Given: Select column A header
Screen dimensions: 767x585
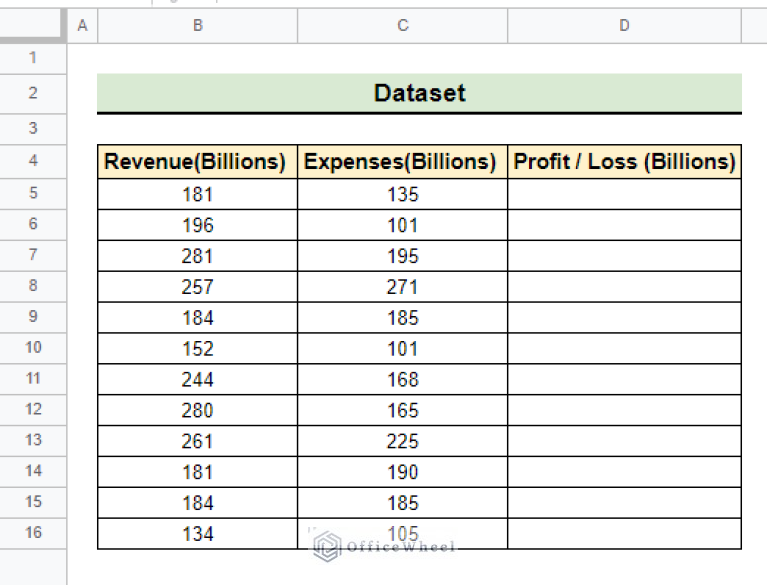Looking at the screenshot, I should [x=82, y=26].
